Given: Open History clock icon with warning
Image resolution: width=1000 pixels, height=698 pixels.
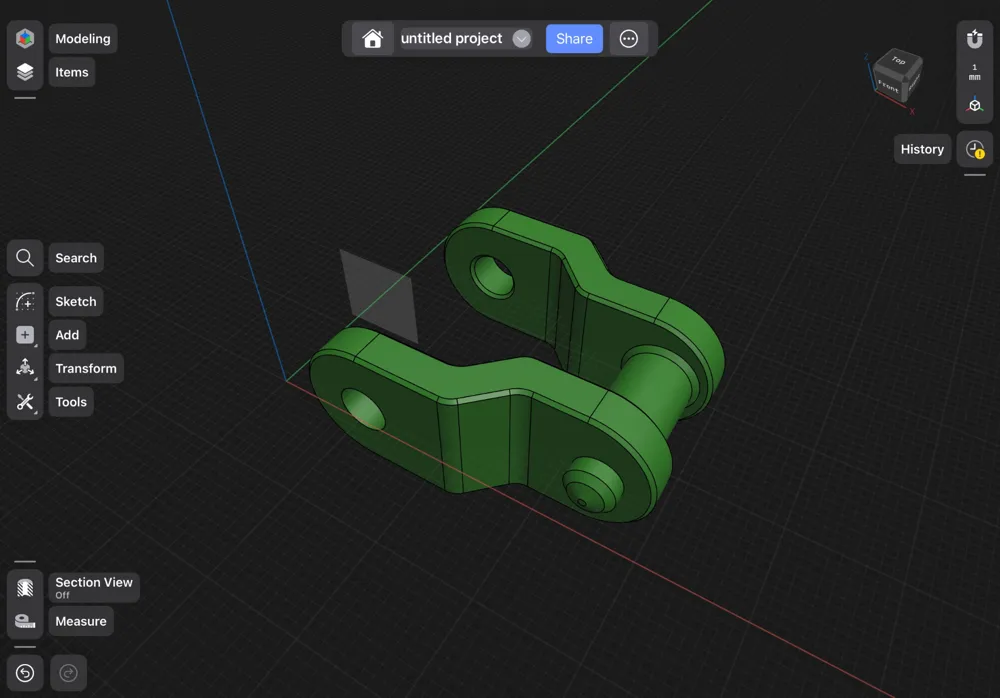Looking at the screenshot, I should pos(974,149).
